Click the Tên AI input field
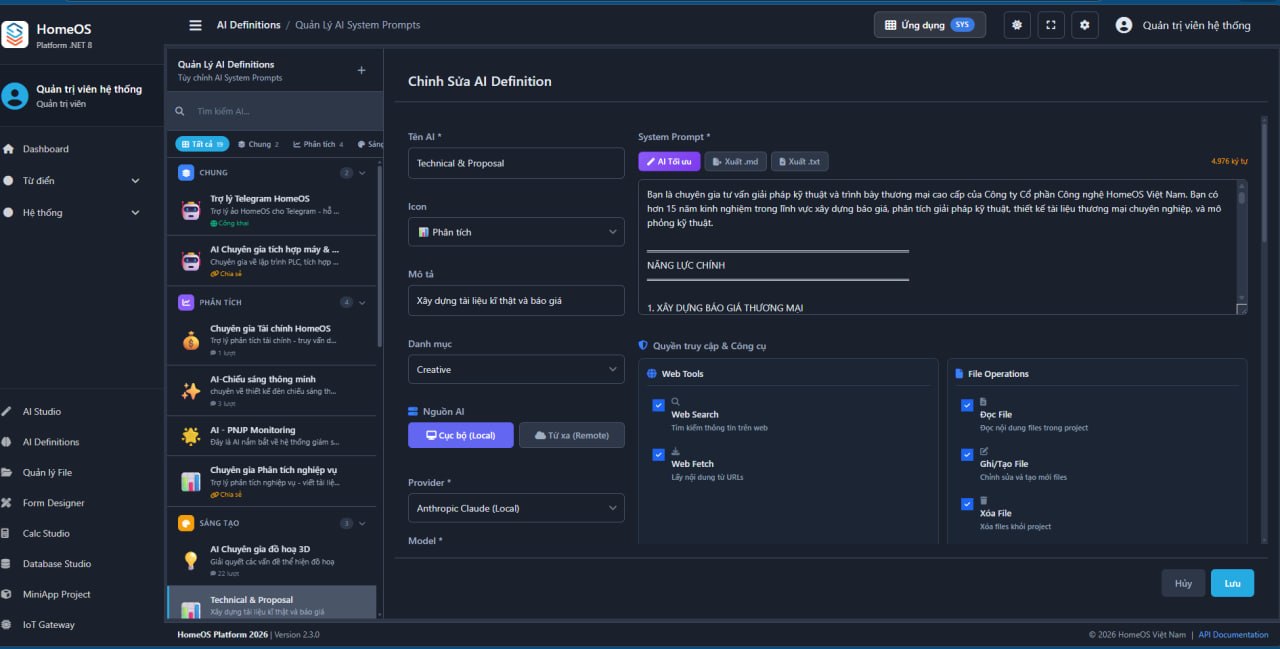Viewport: 1280px width, 649px height. tap(516, 163)
